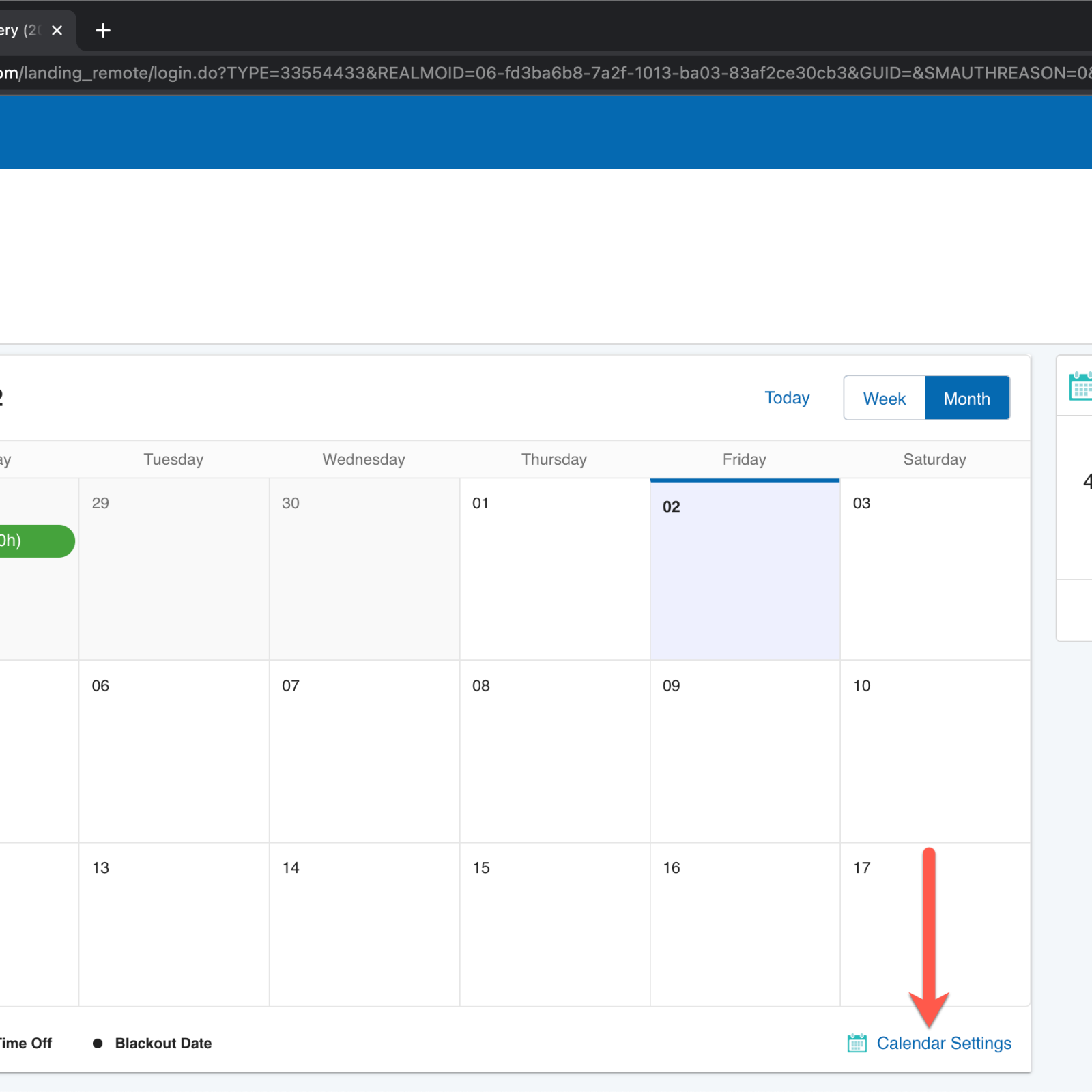Image resolution: width=1092 pixels, height=1092 pixels.
Task: Switch calendar to Week view
Action: [884, 399]
